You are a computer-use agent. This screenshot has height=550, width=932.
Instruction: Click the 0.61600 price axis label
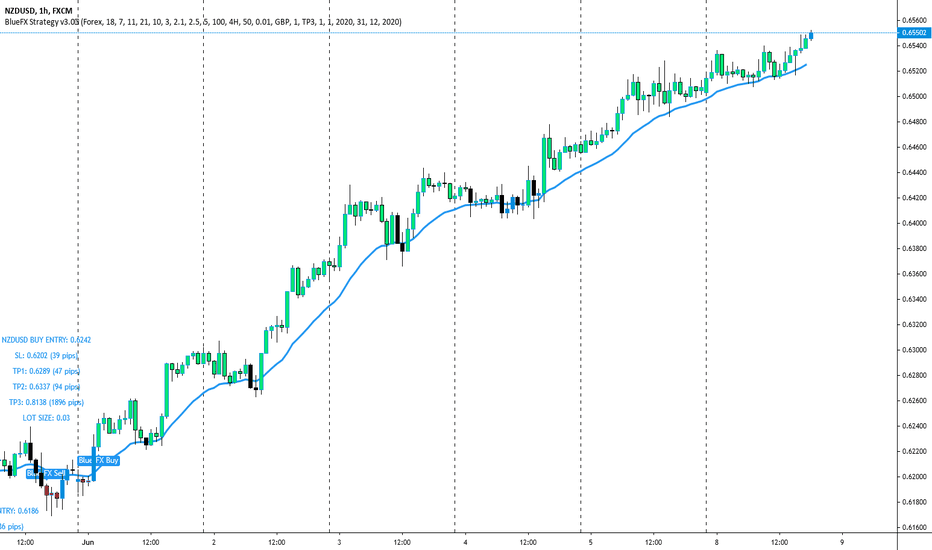coord(914,527)
